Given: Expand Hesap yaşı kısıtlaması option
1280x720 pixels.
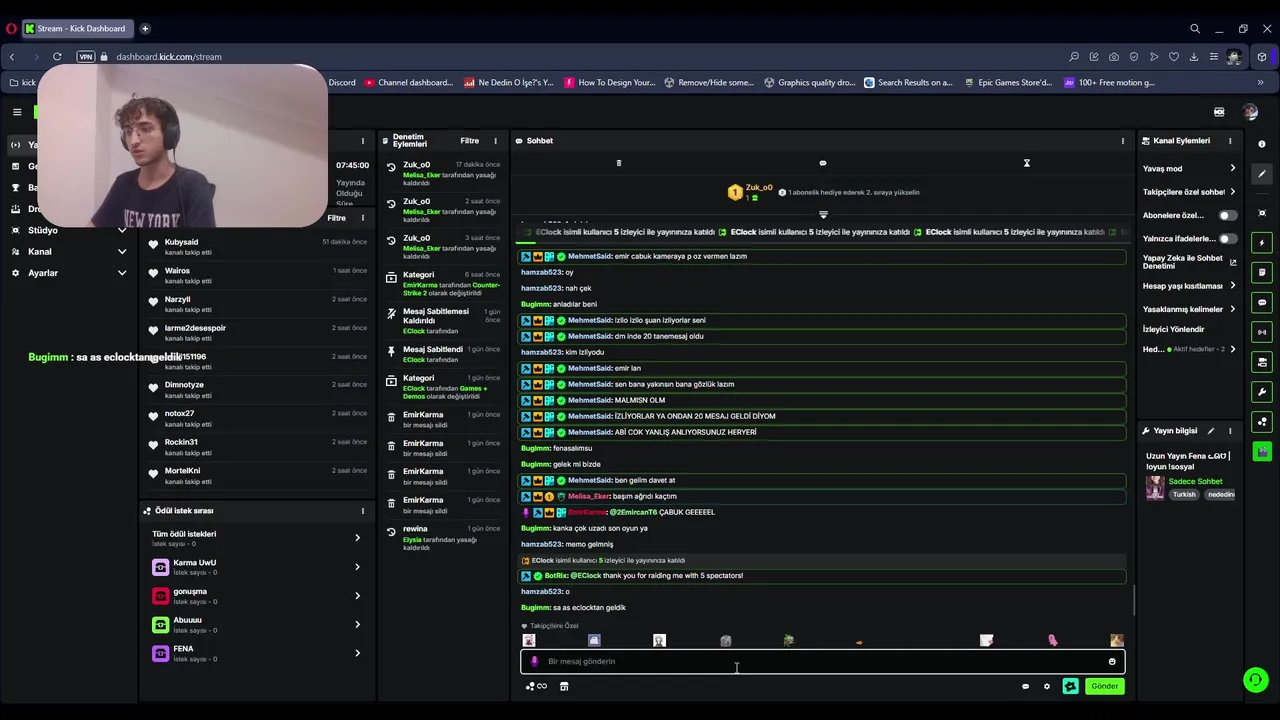Looking at the screenshot, I should point(1189,286).
